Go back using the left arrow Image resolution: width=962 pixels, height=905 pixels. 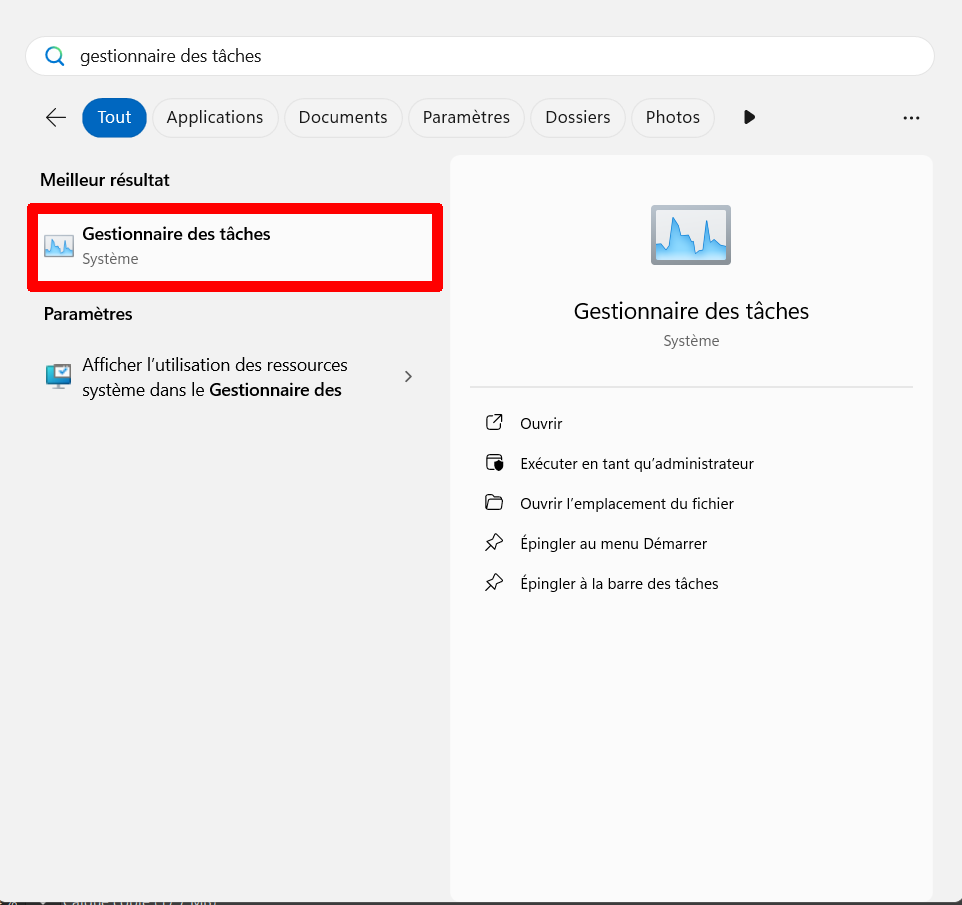[x=56, y=117]
